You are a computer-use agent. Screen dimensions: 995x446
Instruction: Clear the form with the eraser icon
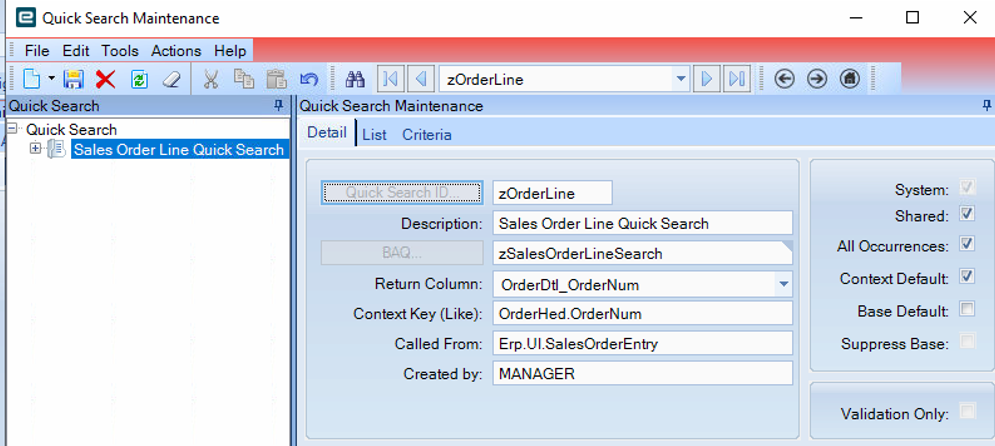[x=171, y=79]
